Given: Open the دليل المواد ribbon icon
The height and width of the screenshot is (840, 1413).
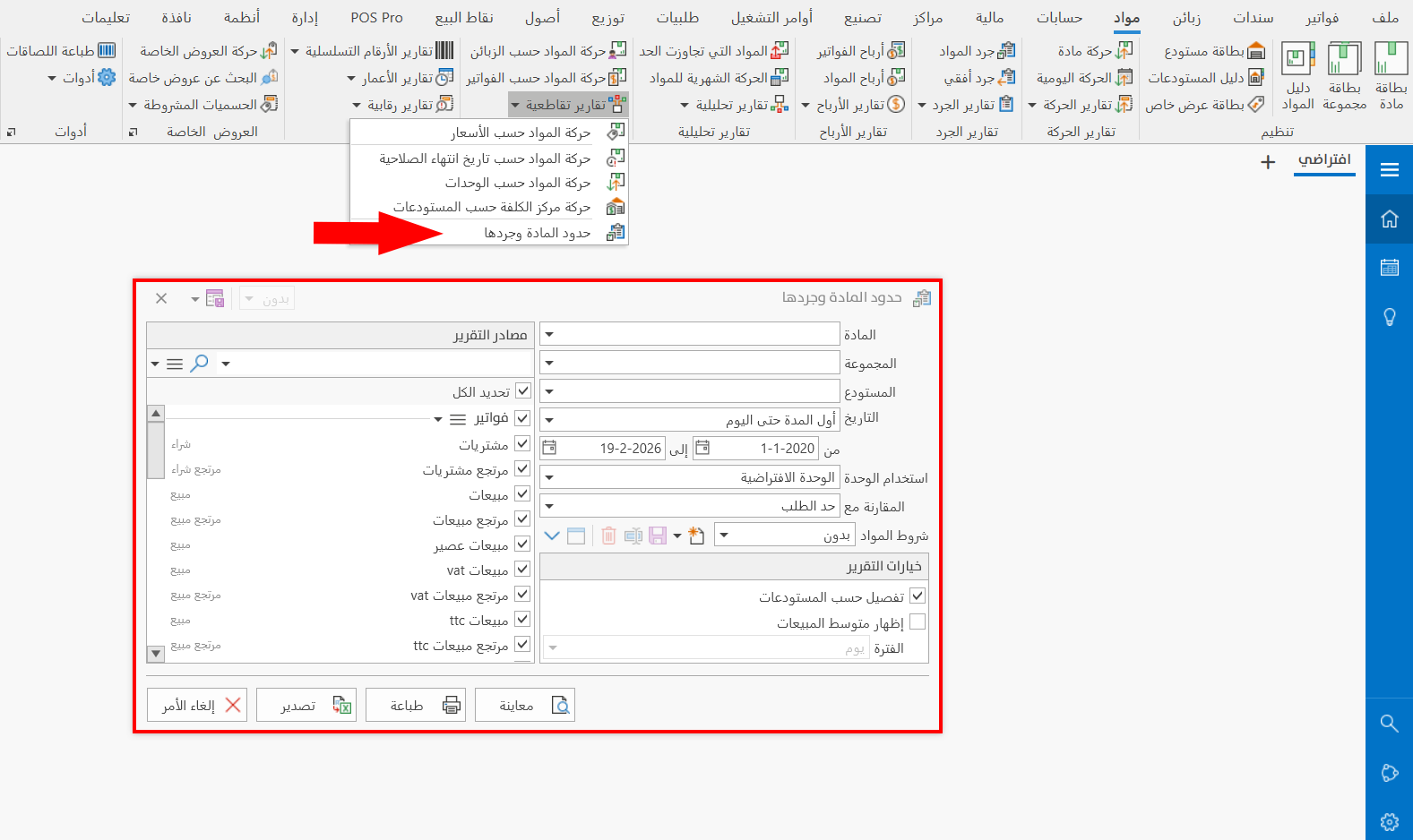Looking at the screenshot, I should [x=1297, y=76].
